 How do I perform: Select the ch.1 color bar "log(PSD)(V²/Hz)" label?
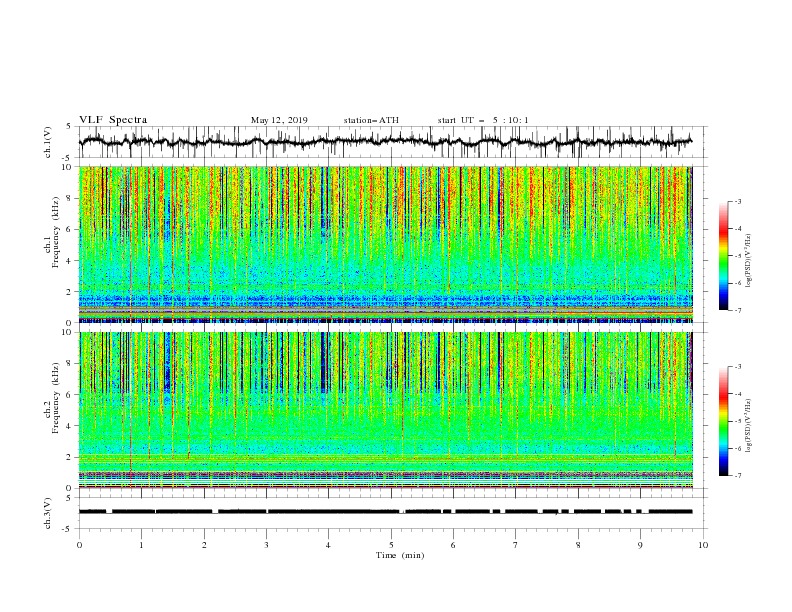[749, 261]
